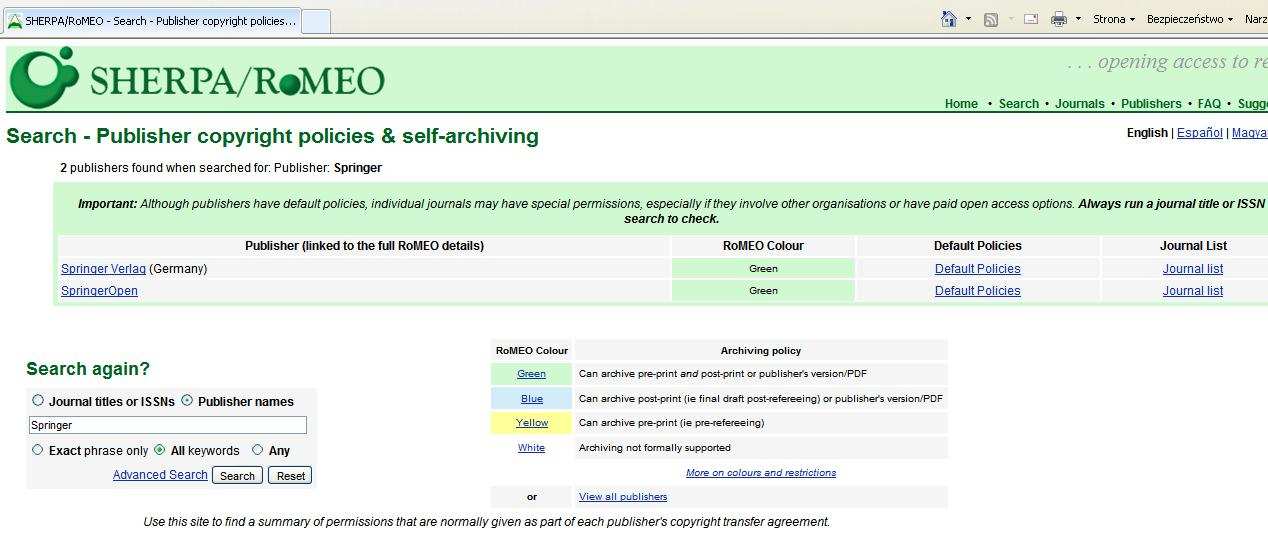Open Default Policies for Springer Verlag

tap(977, 269)
